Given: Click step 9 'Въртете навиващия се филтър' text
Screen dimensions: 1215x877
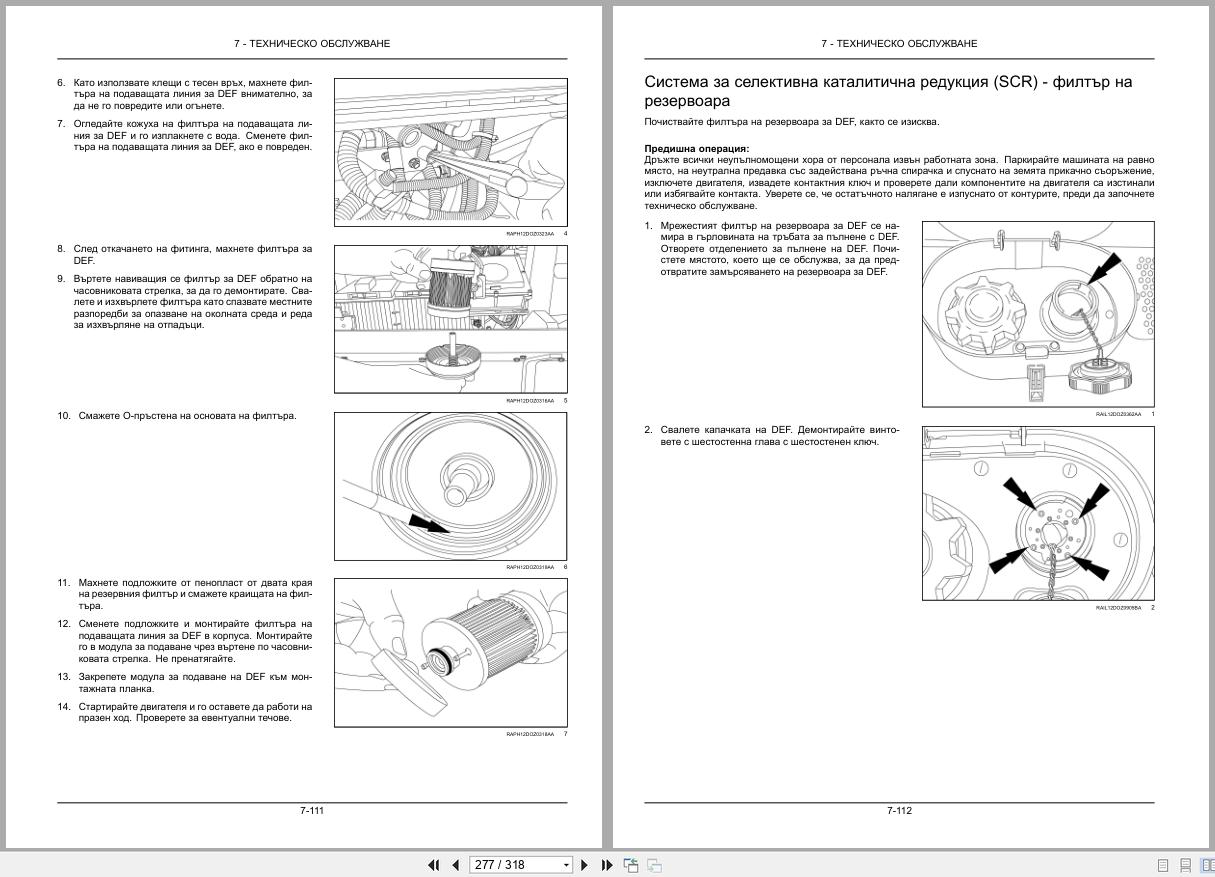Looking at the screenshot, I should pos(192,301).
